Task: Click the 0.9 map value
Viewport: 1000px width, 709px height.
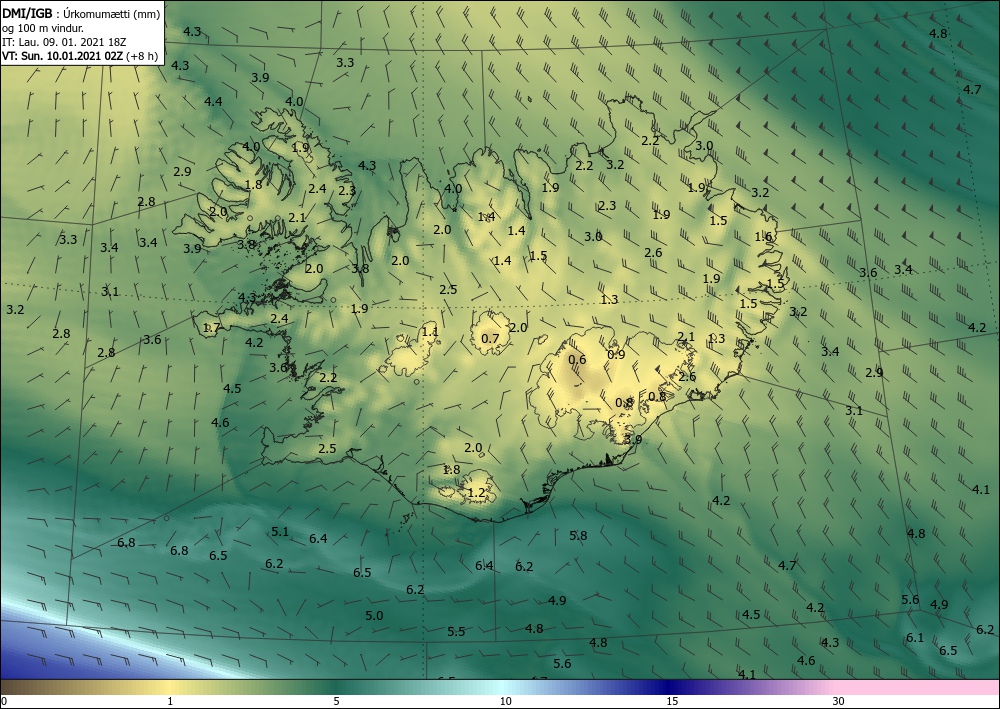Action: point(616,354)
